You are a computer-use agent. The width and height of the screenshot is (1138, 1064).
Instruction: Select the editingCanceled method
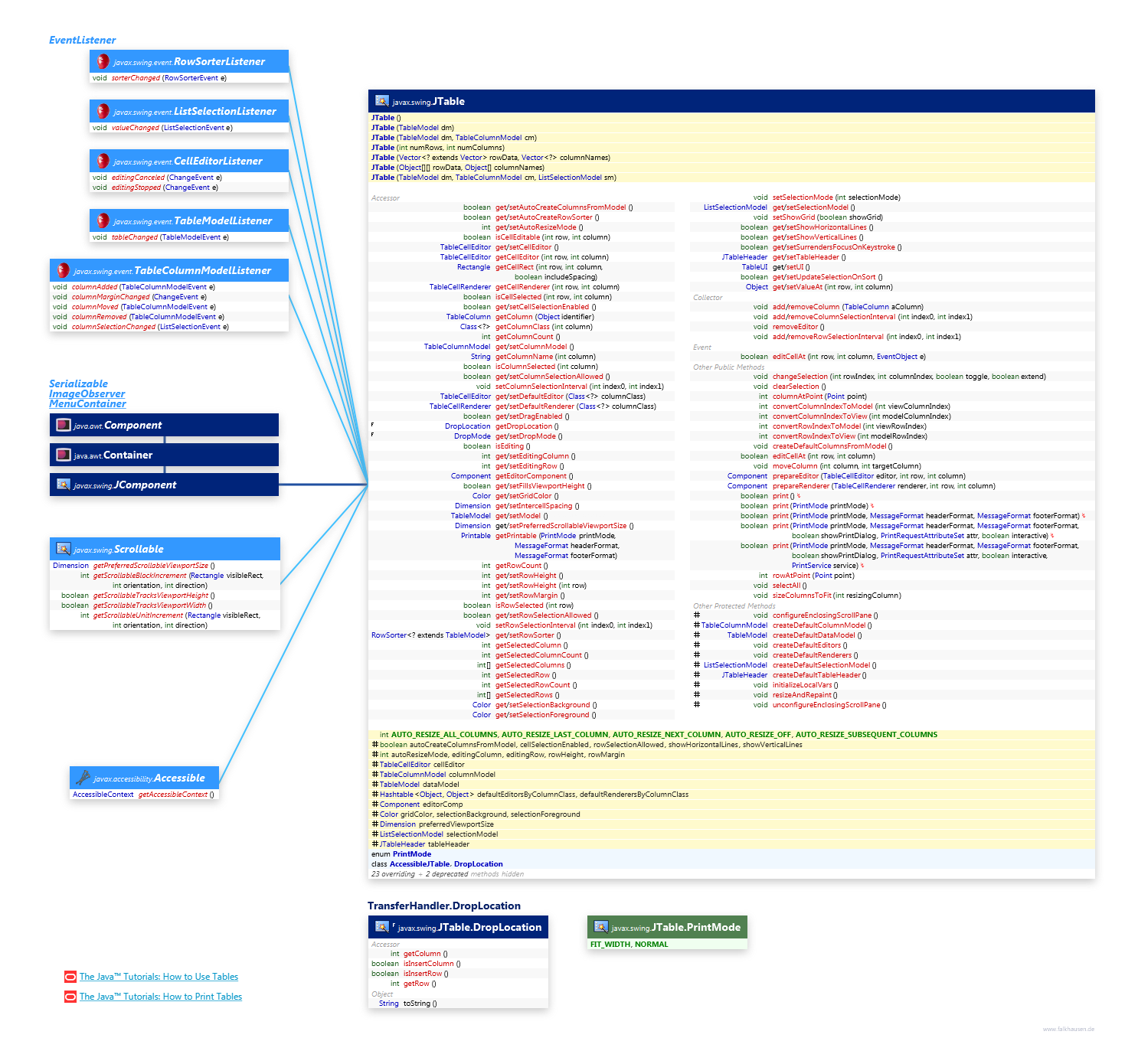[x=138, y=178]
